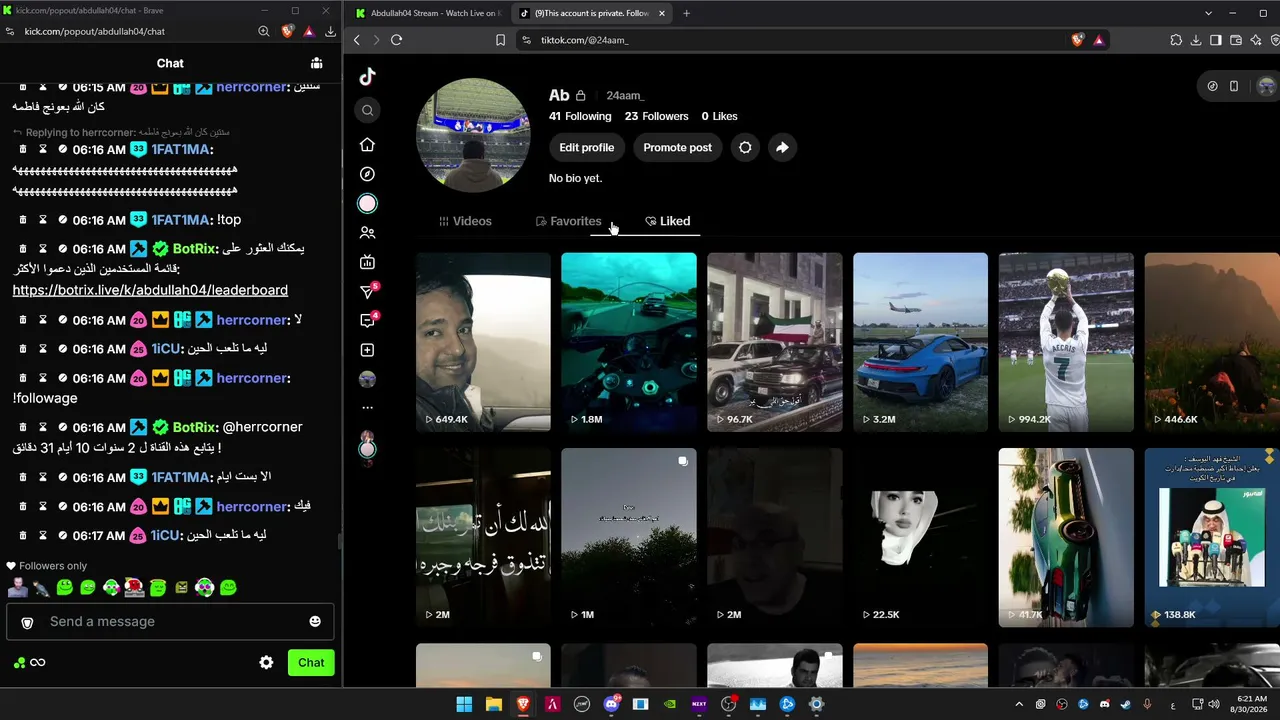
Task: Click the Promote post button
Action: click(678, 147)
